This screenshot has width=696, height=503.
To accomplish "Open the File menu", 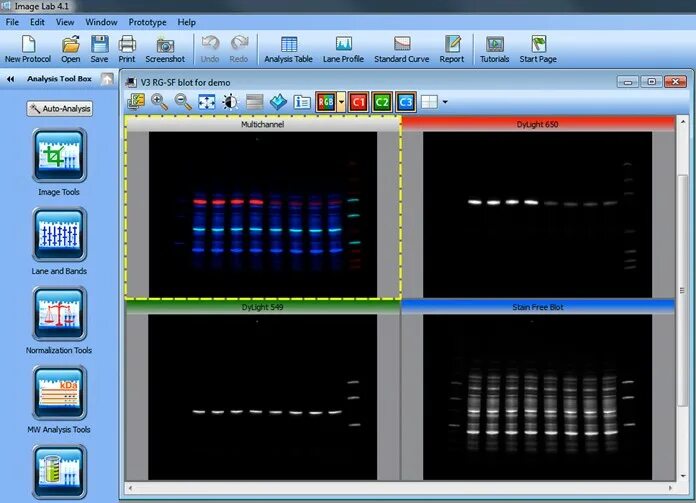I will point(12,22).
